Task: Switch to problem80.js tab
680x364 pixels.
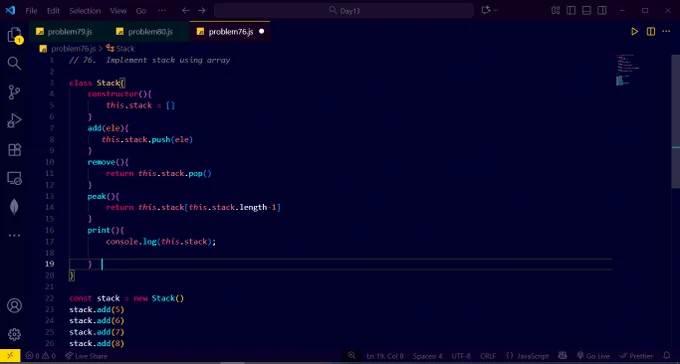Action: coord(150,32)
